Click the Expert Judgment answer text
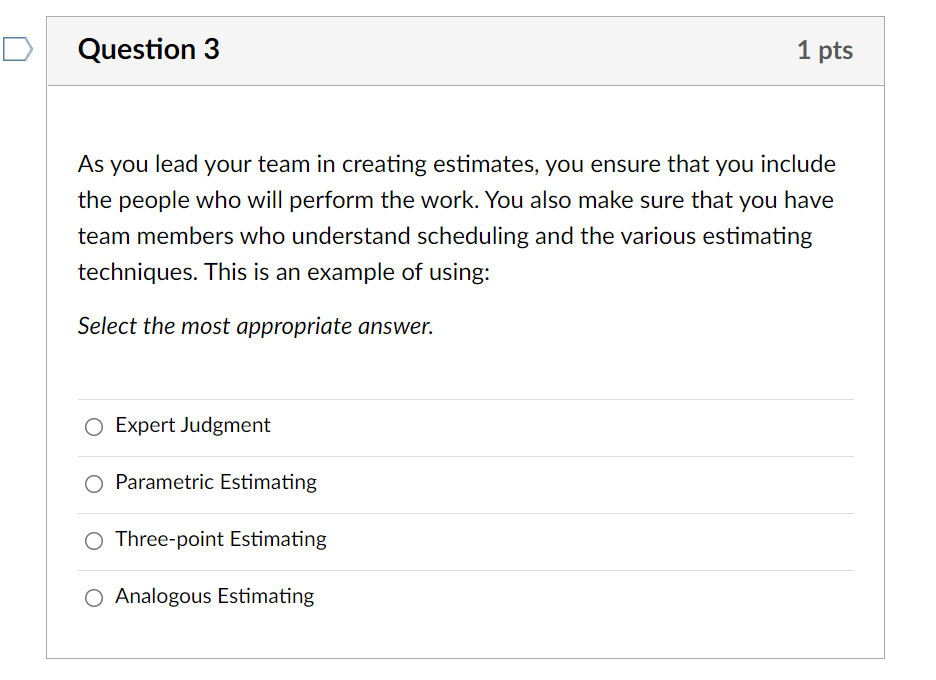Viewport: 936px width, 680px height. pyautogui.click(x=192, y=425)
